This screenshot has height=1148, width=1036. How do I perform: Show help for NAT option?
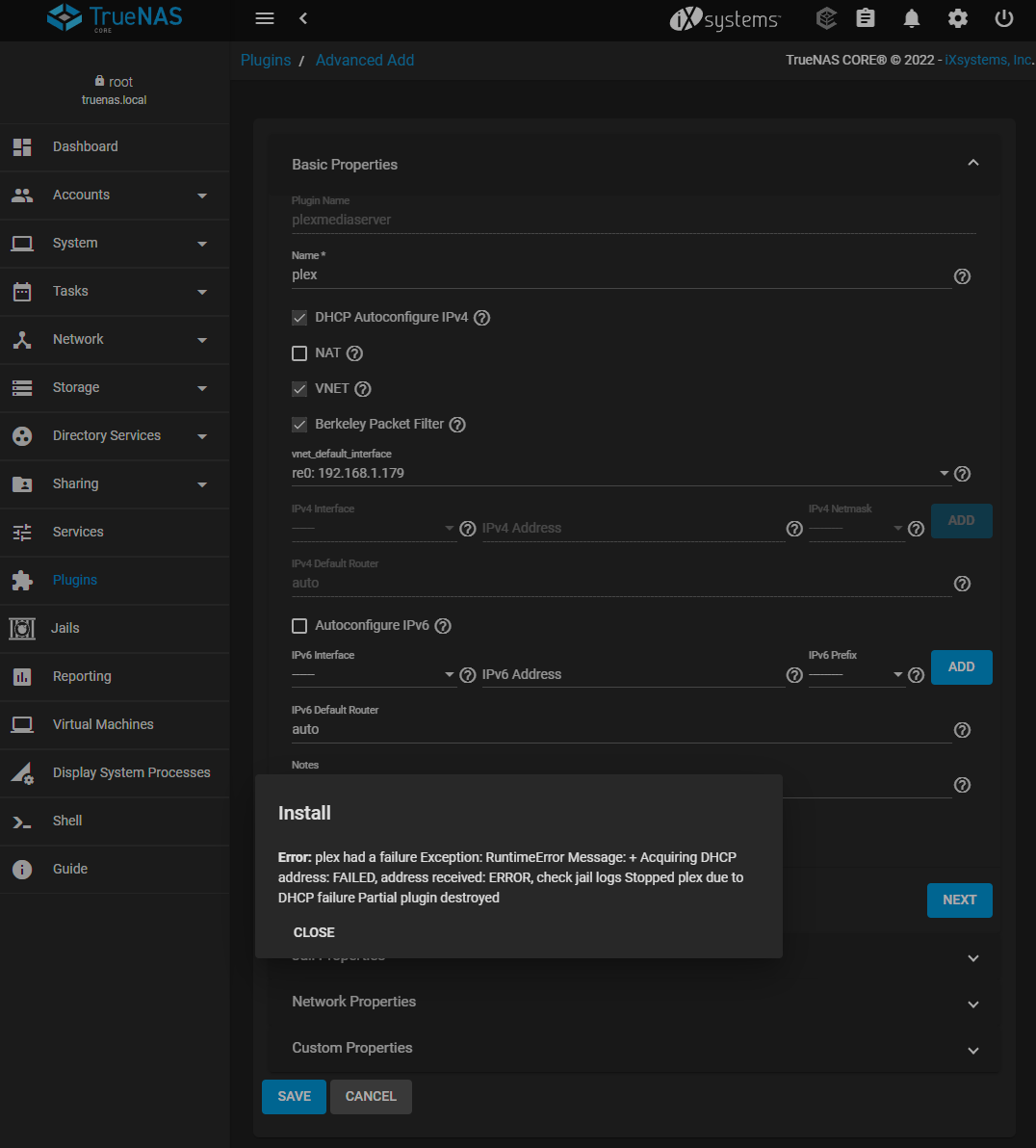354,353
